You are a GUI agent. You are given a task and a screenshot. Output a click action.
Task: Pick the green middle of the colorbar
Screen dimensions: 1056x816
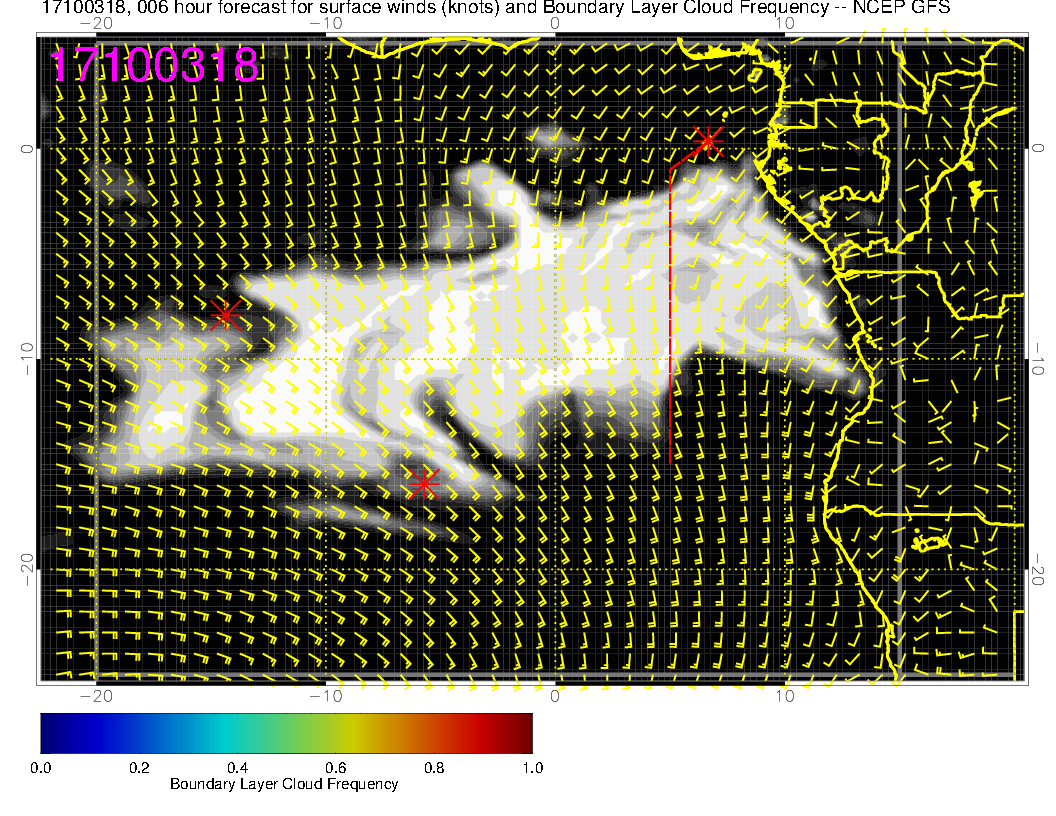[x=287, y=733]
